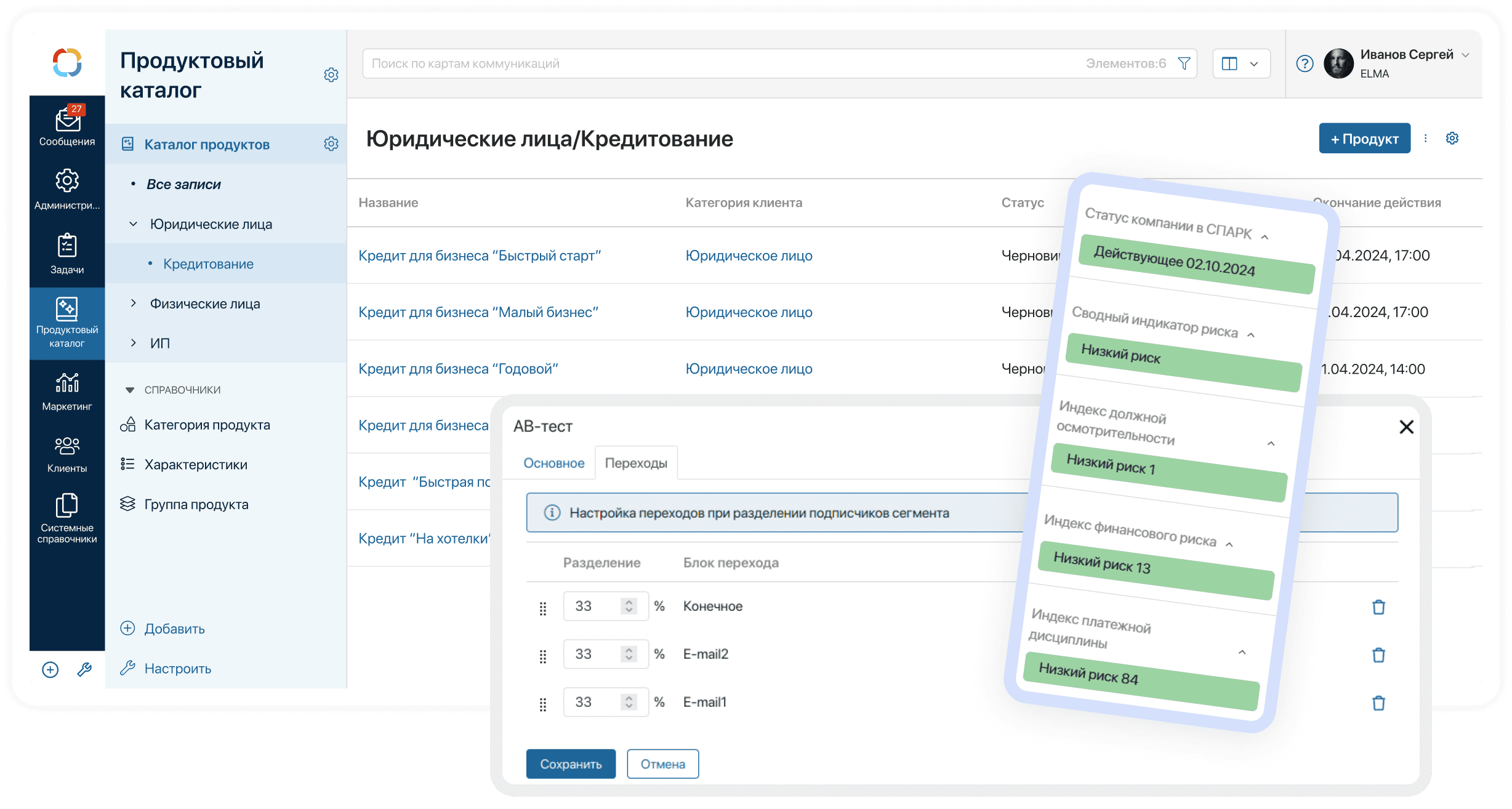
Task: Expand the Физические лица tree node
Action: pos(134,304)
